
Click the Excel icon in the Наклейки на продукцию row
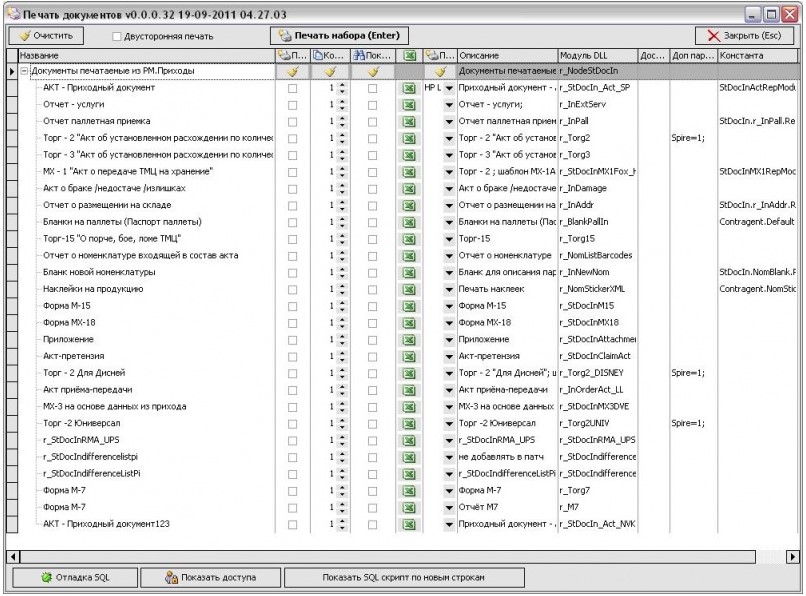pyautogui.click(x=408, y=289)
